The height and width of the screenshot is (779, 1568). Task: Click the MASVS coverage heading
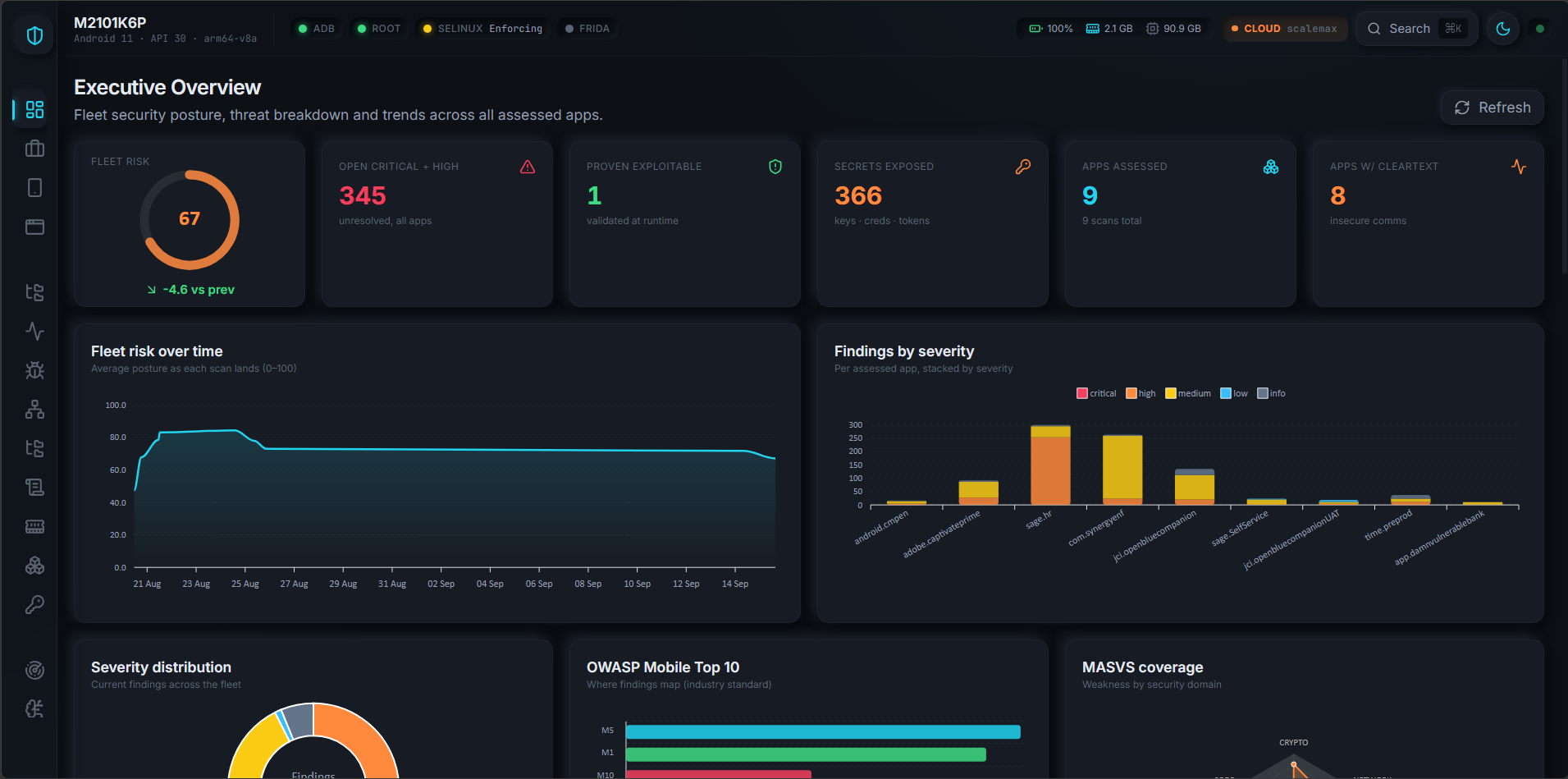click(1142, 667)
